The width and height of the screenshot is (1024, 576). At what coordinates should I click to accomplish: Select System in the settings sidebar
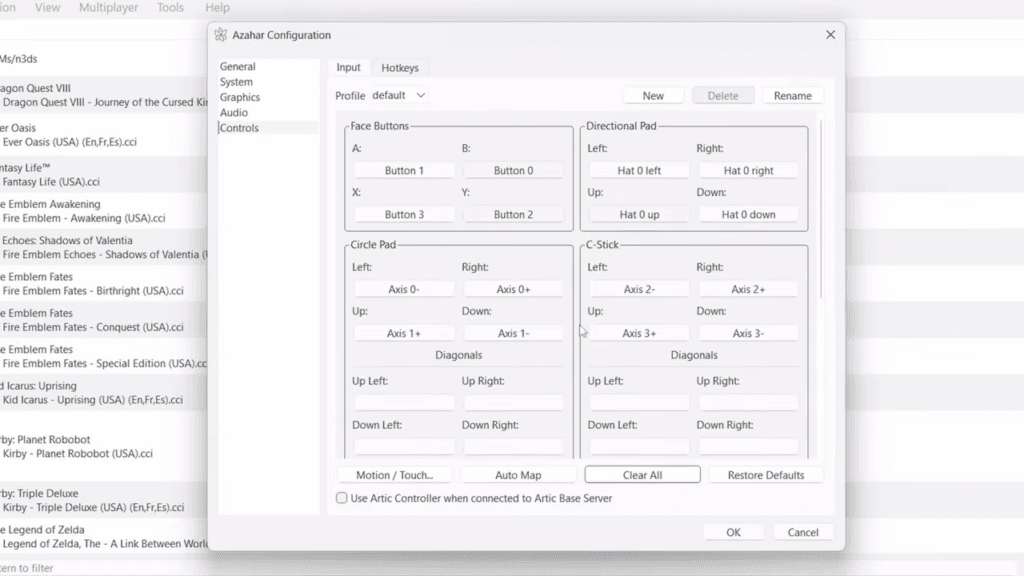coord(236,82)
